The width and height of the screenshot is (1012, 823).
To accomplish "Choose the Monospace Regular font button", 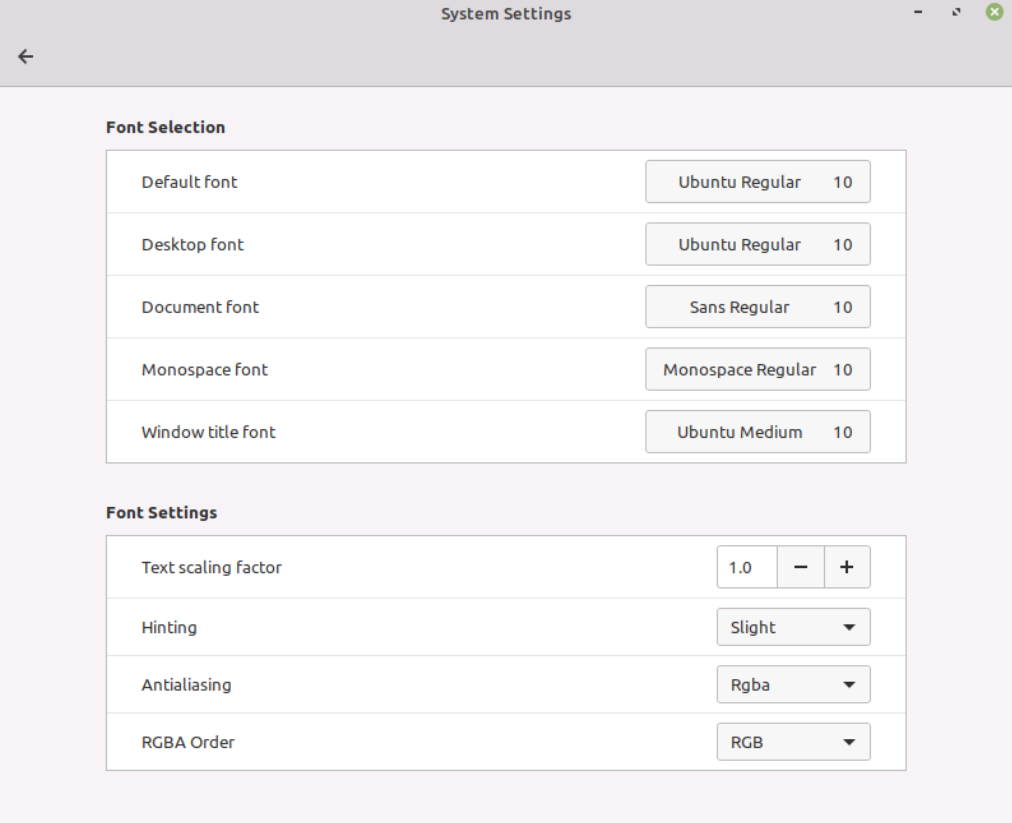I will click(x=757, y=370).
